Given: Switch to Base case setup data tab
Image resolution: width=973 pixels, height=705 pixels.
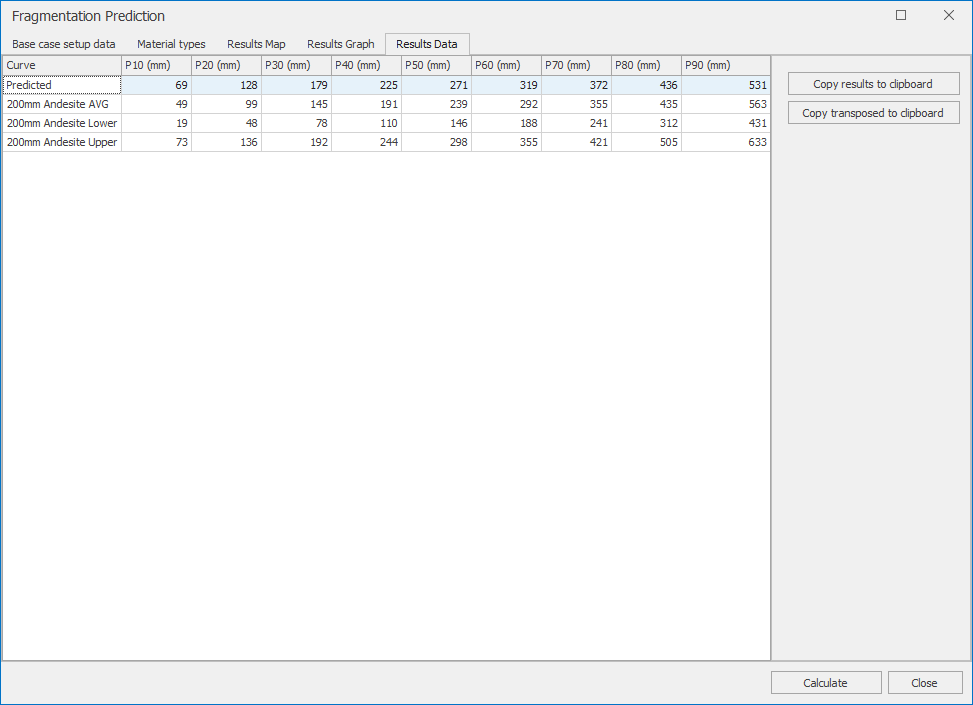Looking at the screenshot, I should point(63,44).
